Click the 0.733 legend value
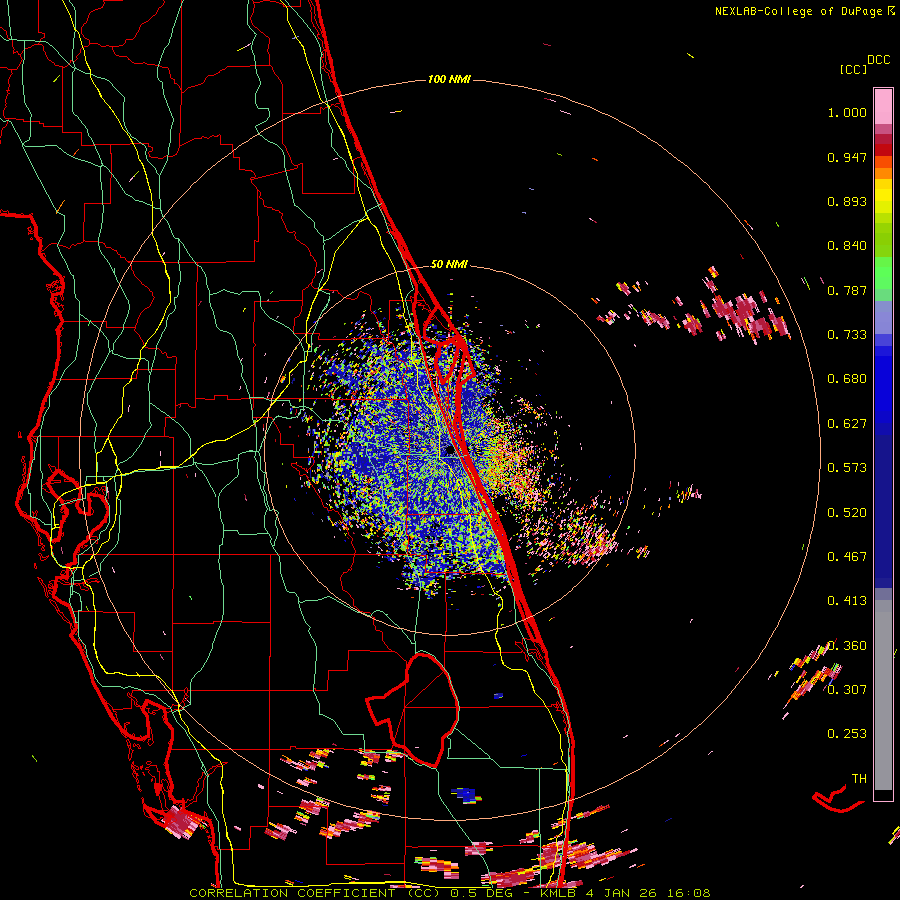900x900 pixels. [x=847, y=335]
